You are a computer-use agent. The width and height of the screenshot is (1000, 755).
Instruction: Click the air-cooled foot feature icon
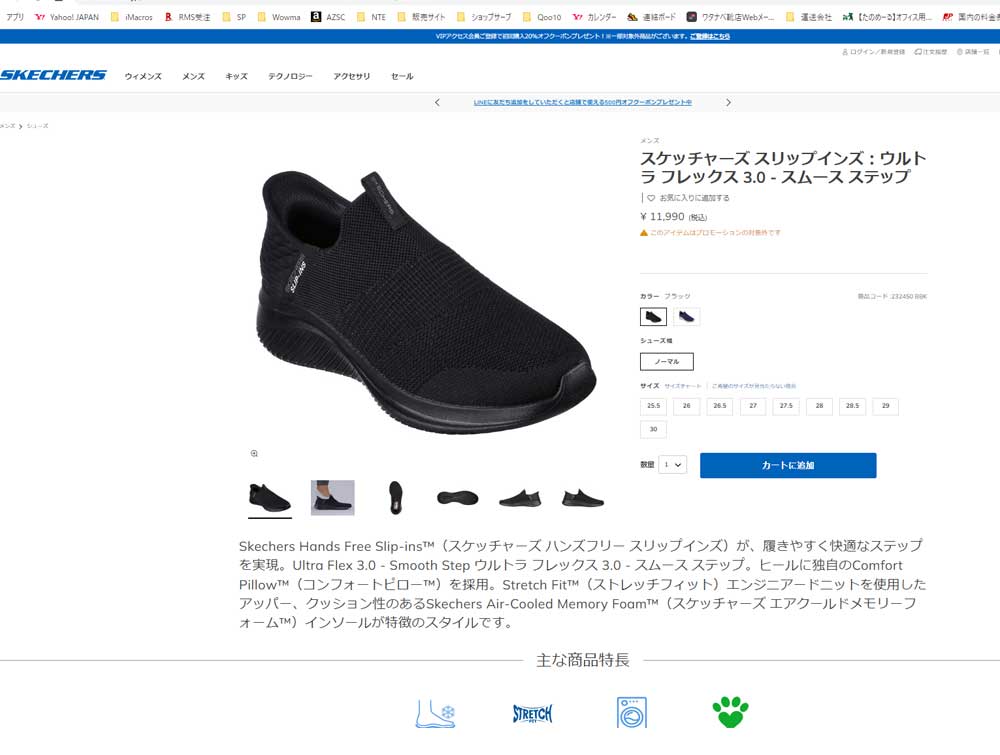click(435, 713)
